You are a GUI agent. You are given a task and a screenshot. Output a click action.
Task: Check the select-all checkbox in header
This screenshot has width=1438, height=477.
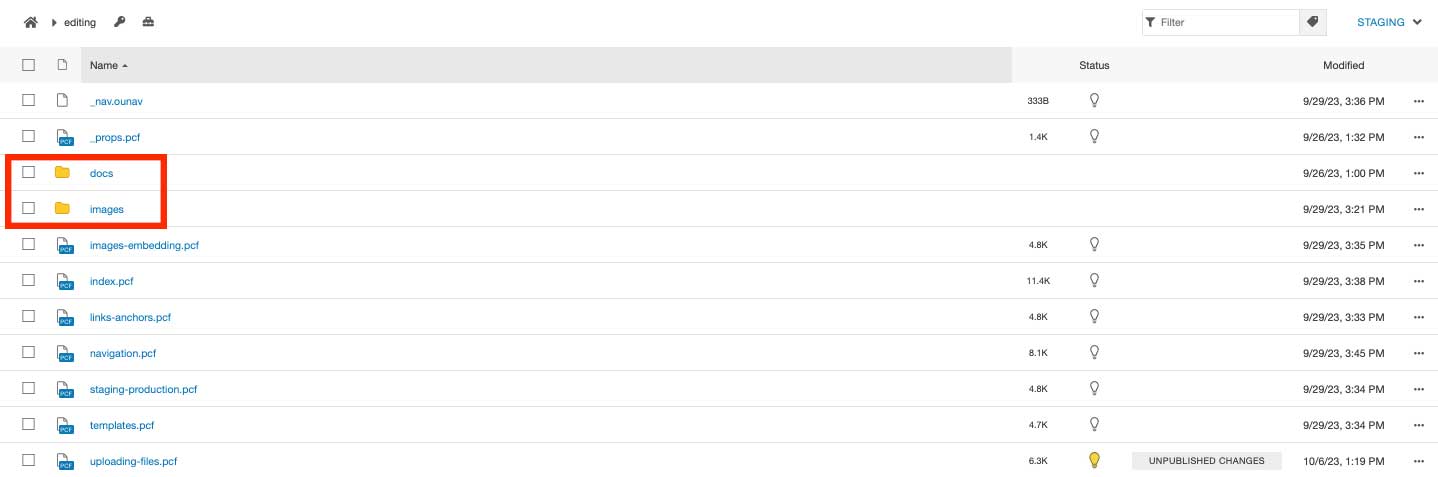(29, 65)
